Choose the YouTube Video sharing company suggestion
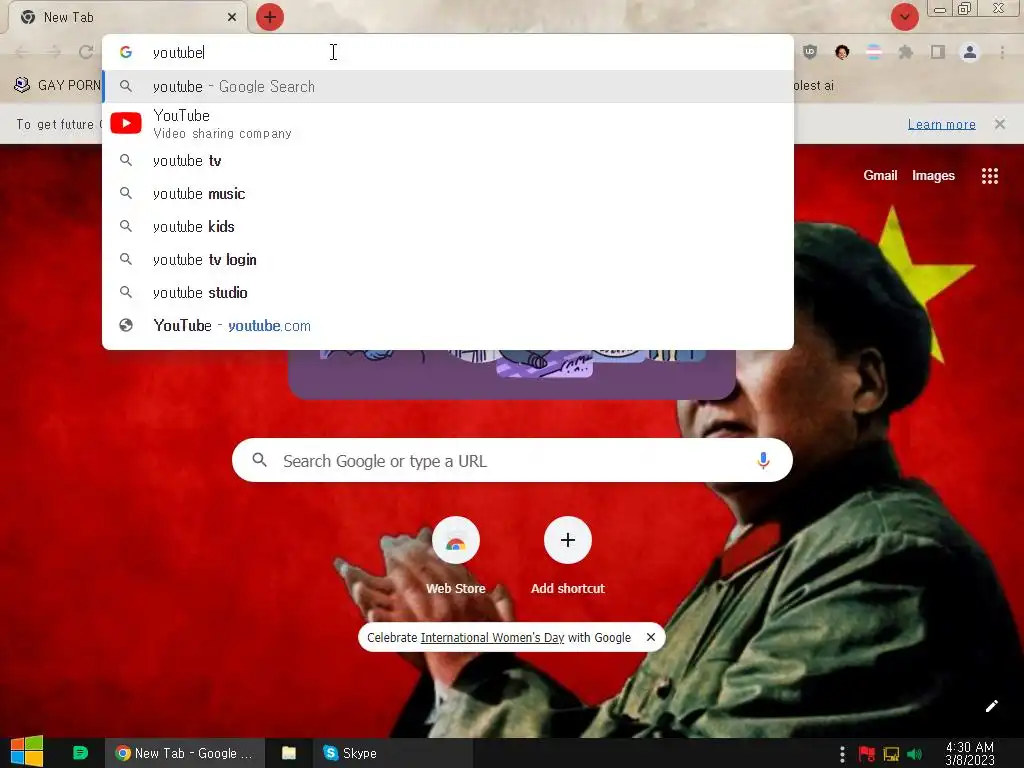Viewport: 1024px width, 768px height. [448, 123]
